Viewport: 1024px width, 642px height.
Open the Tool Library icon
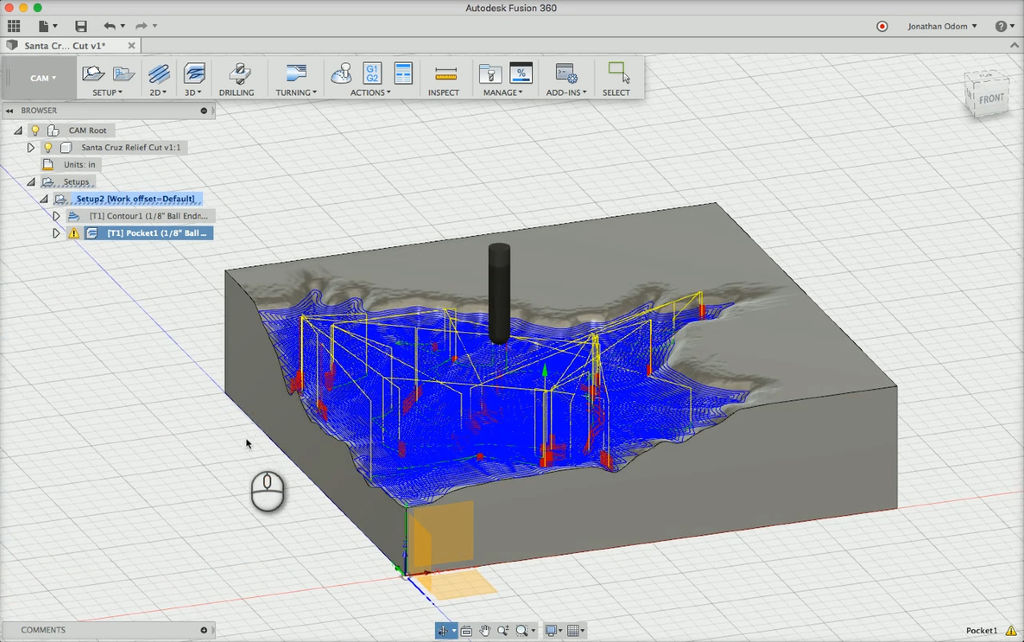489,73
